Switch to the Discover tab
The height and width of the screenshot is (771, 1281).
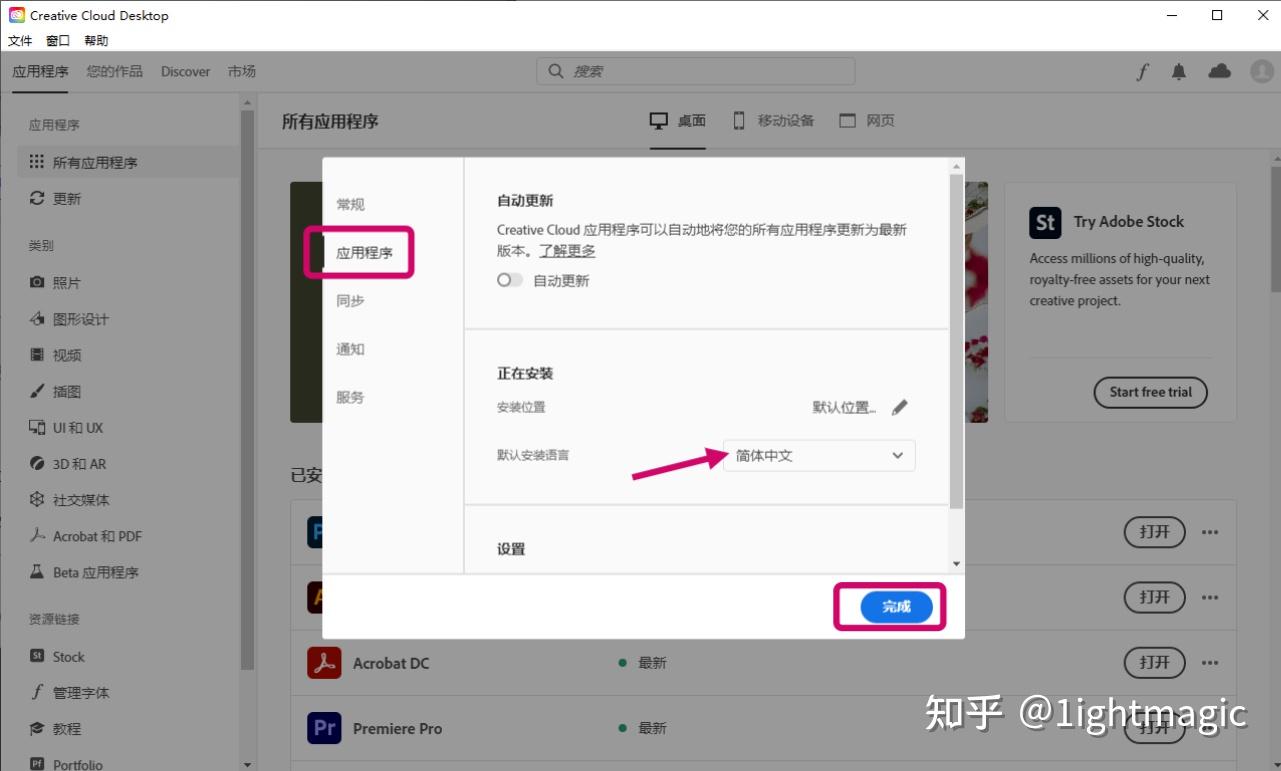point(186,71)
